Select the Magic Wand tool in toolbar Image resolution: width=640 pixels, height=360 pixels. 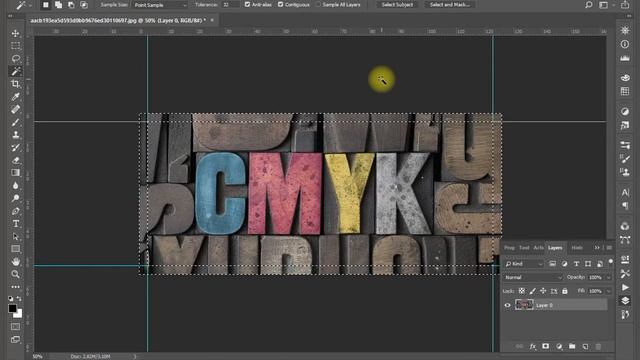click(x=16, y=71)
